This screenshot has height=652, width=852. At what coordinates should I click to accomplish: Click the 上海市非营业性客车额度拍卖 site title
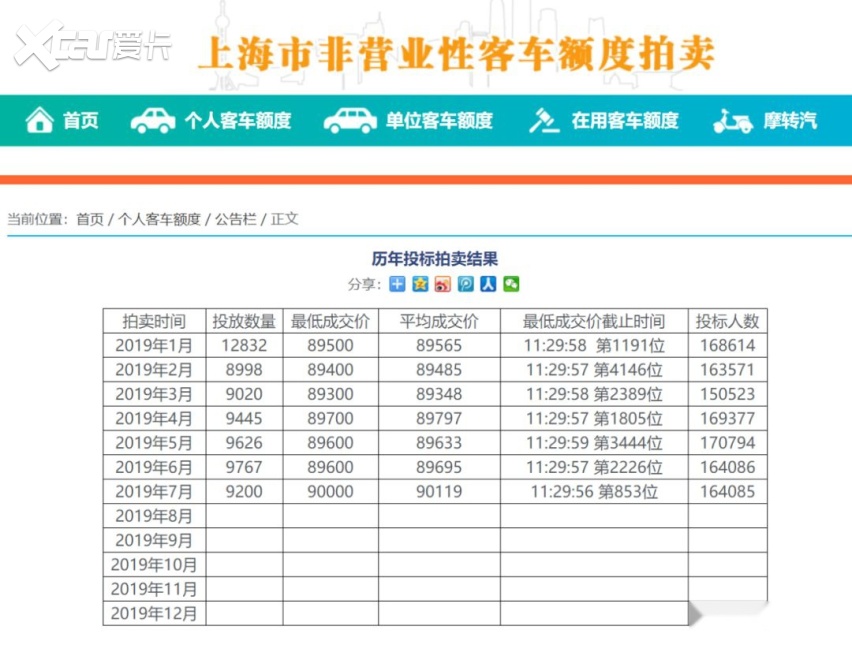(x=456, y=52)
